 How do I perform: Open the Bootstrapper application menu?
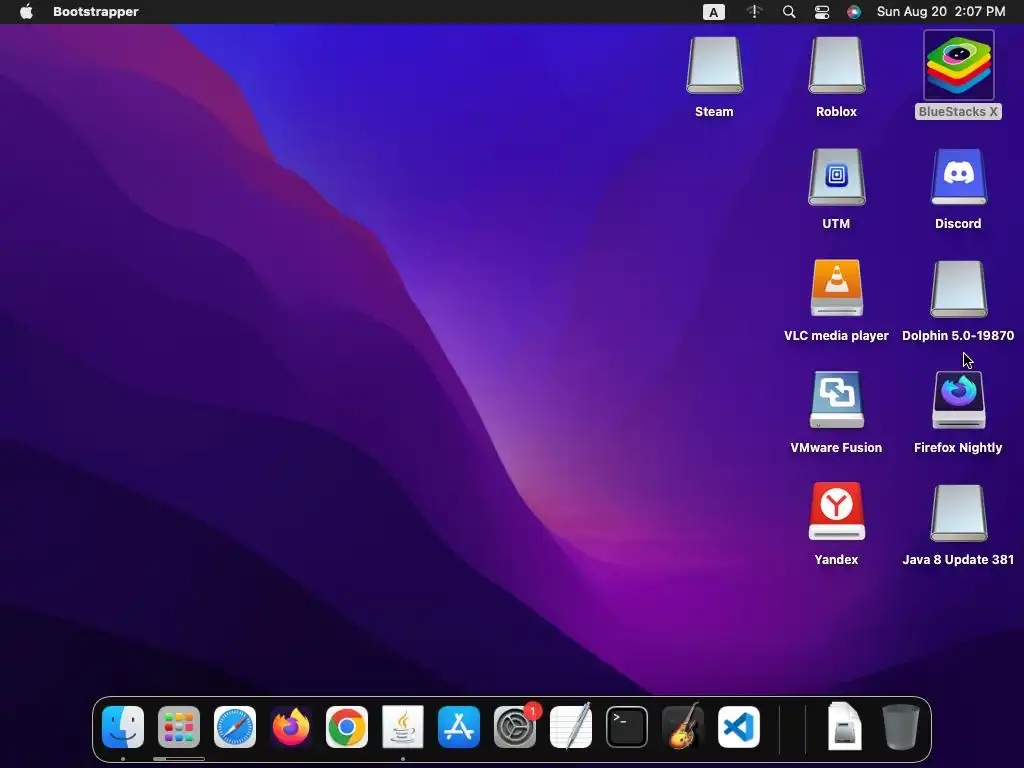click(96, 12)
